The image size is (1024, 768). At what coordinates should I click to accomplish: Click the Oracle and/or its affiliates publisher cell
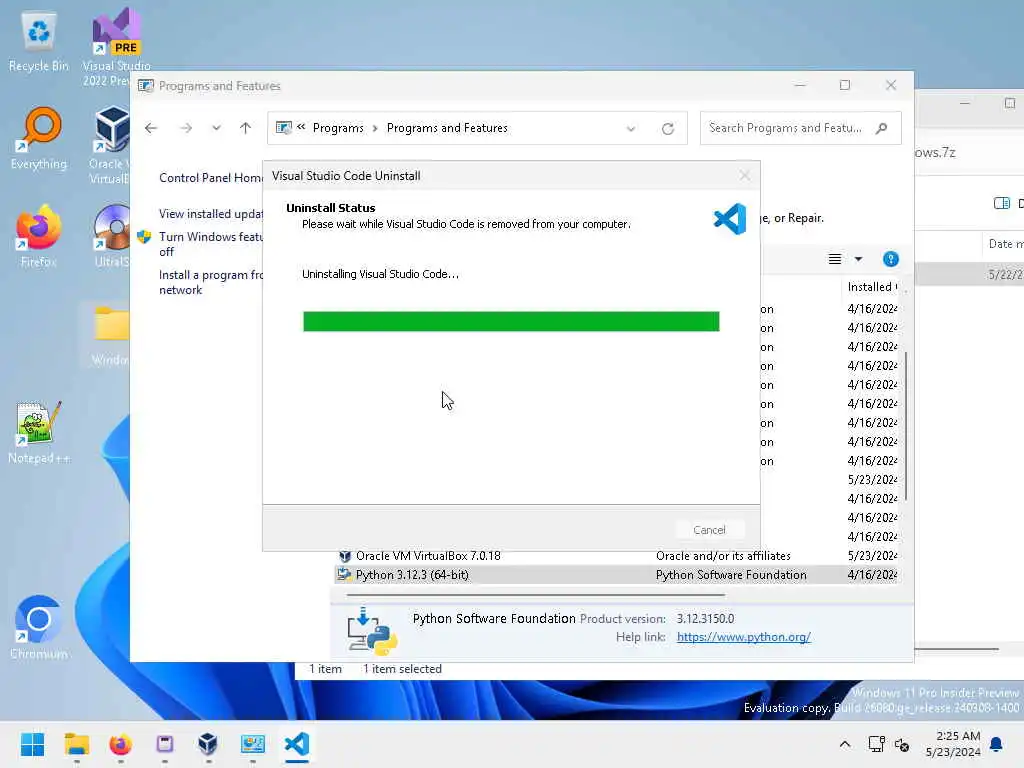(723, 556)
